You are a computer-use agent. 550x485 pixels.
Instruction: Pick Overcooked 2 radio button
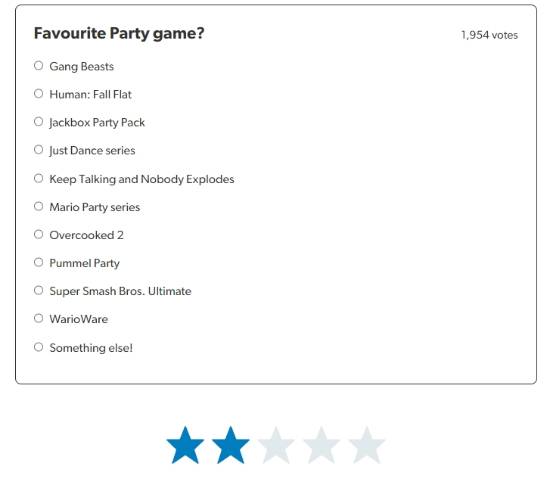tap(39, 234)
